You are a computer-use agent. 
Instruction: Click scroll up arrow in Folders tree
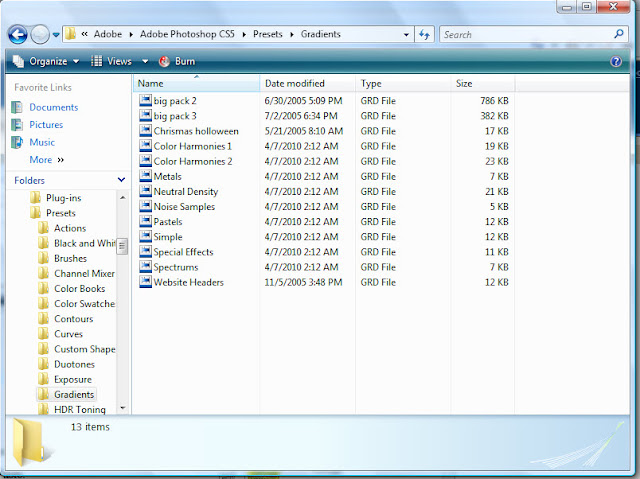(x=122, y=198)
